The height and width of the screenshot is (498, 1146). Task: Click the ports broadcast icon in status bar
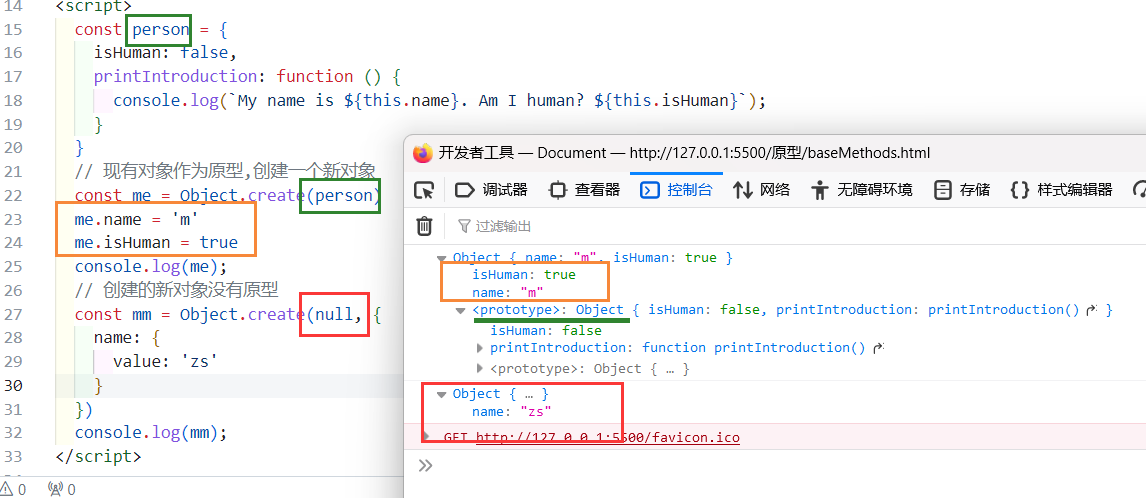(x=55, y=488)
